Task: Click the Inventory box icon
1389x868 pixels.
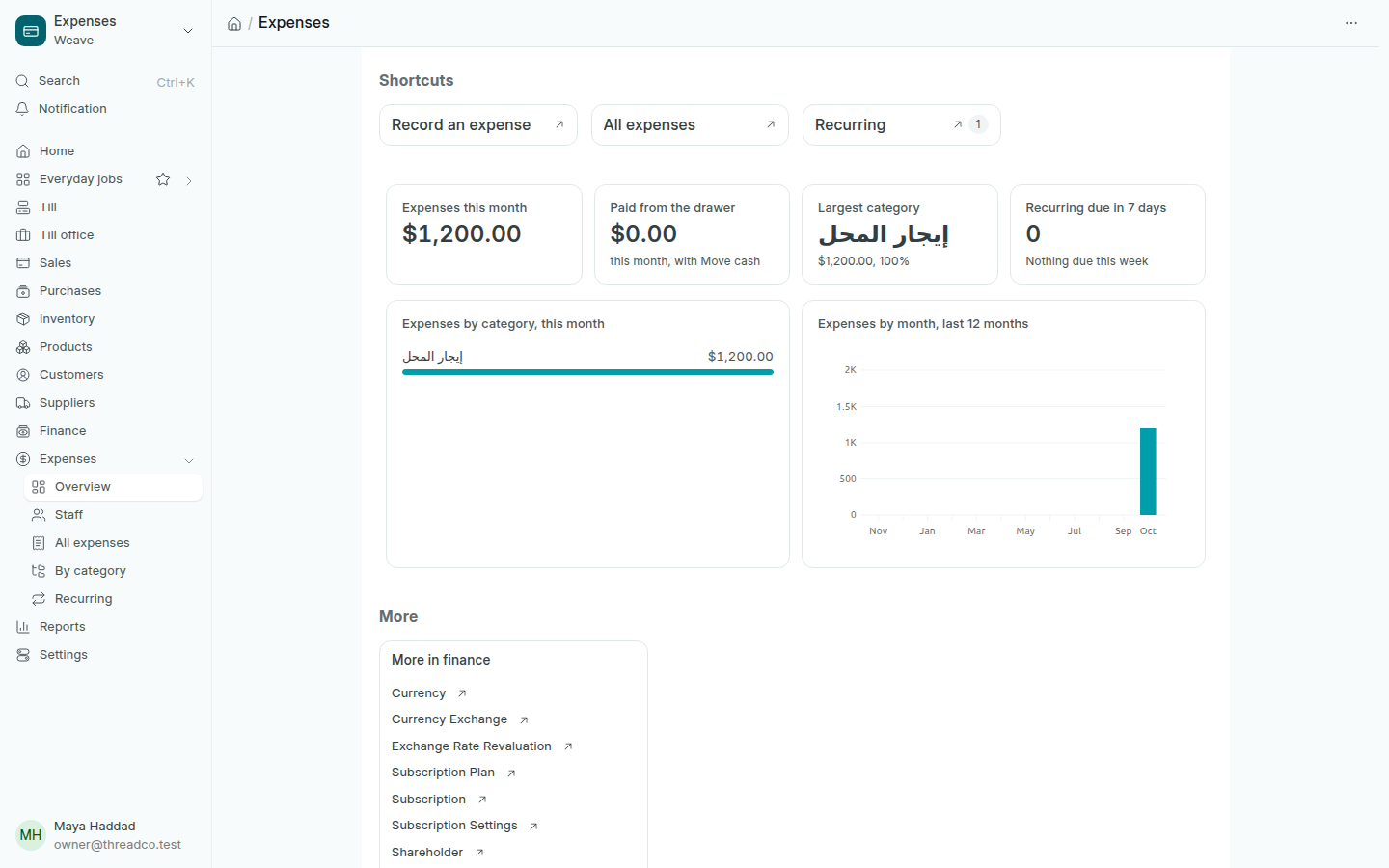Action: [23, 319]
